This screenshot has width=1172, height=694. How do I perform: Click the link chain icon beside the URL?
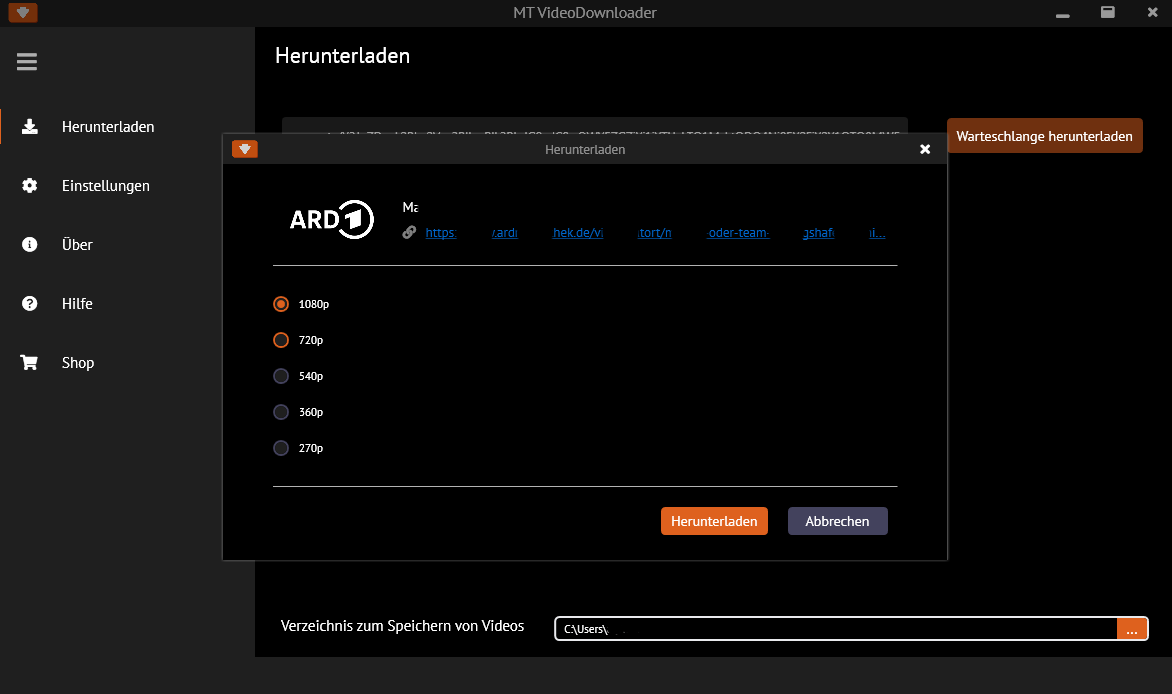click(409, 233)
